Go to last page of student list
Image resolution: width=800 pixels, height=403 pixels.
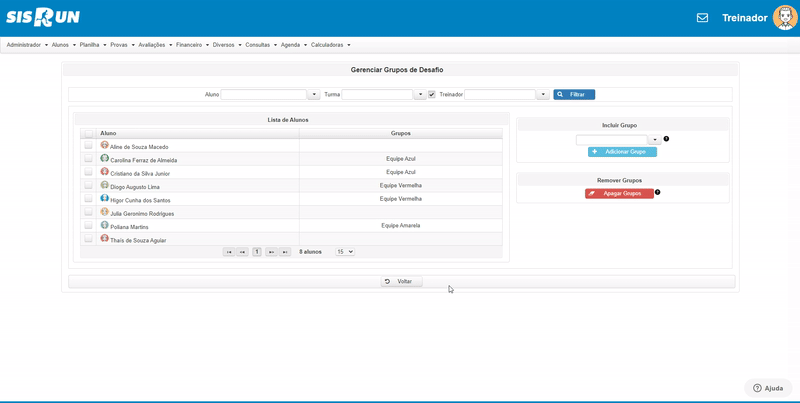tap(285, 252)
